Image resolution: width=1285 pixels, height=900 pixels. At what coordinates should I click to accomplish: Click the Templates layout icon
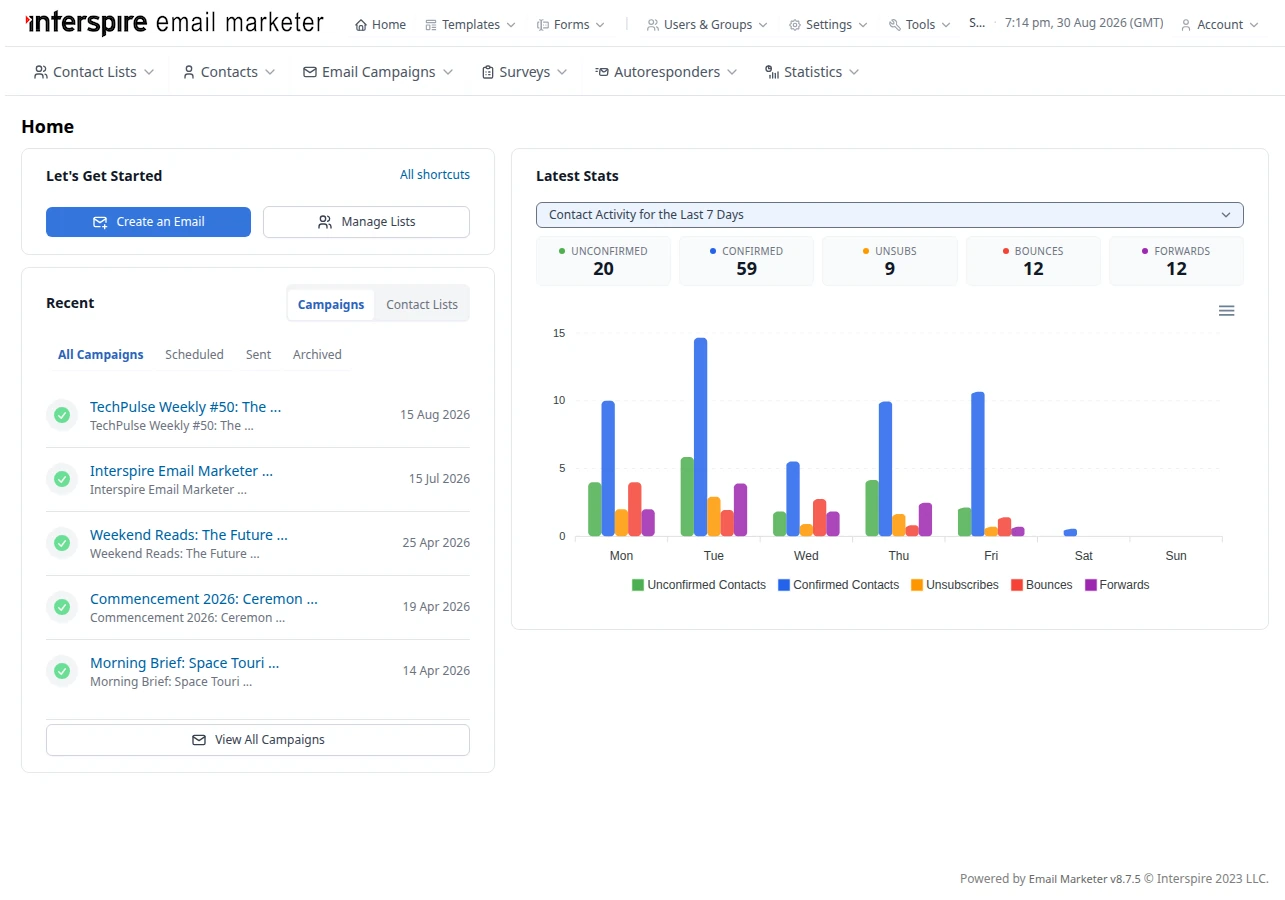click(431, 25)
